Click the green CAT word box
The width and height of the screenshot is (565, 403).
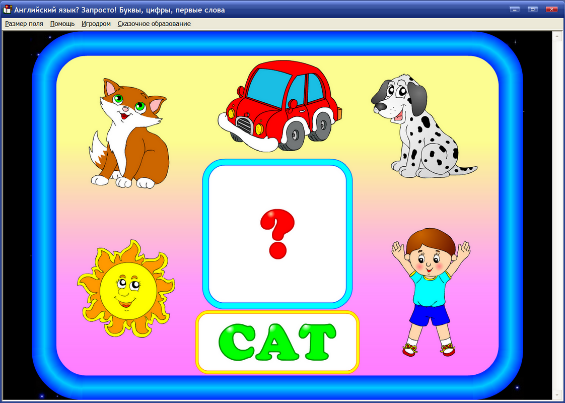277,342
